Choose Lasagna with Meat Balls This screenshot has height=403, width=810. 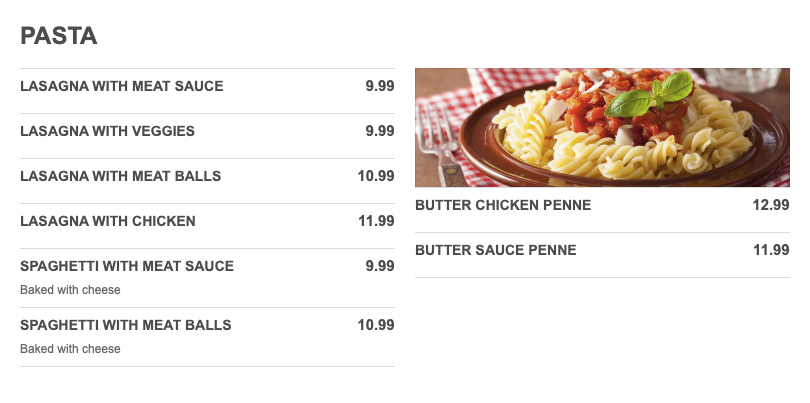click(120, 176)
